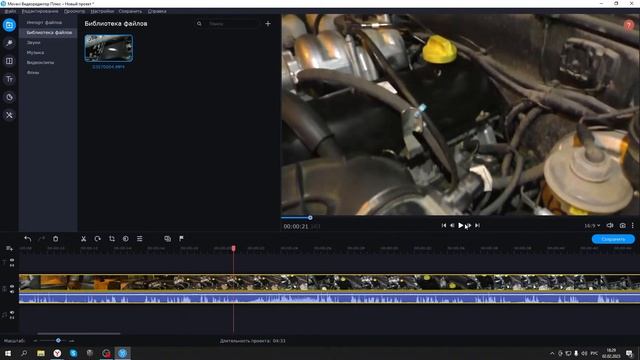Open the picture-in-picture overlay tool icon

[167, 239]
